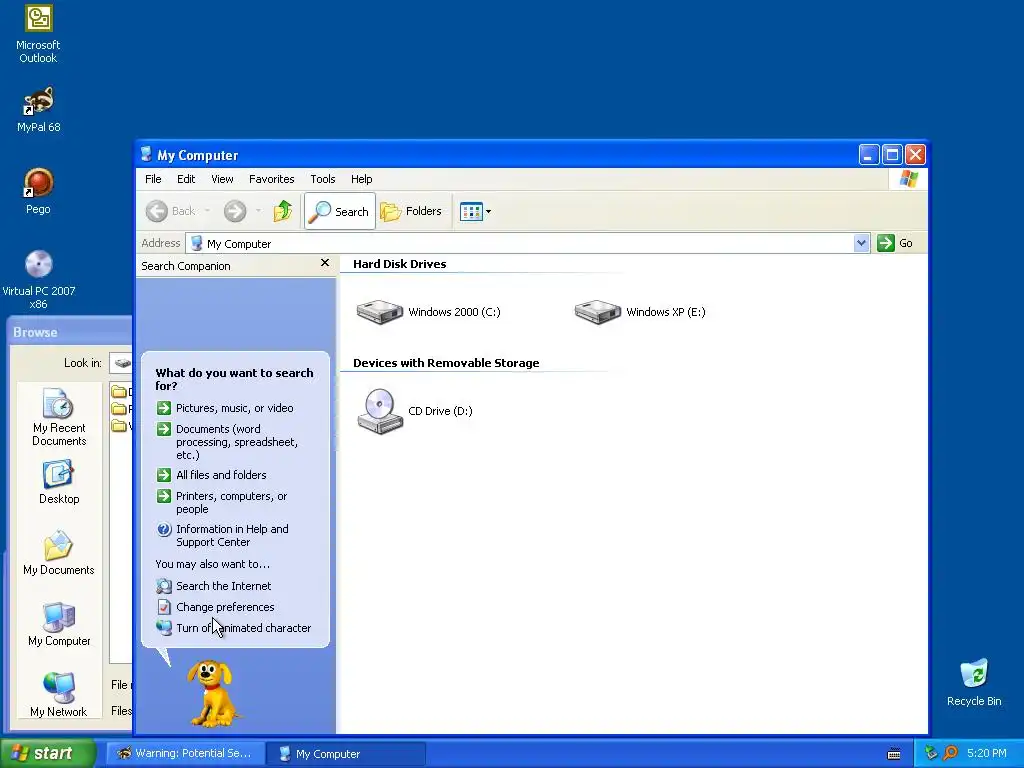Search for Pictures, music, or video
Image resolution: width=1024 pixels, height=768 pixels.
225,408
